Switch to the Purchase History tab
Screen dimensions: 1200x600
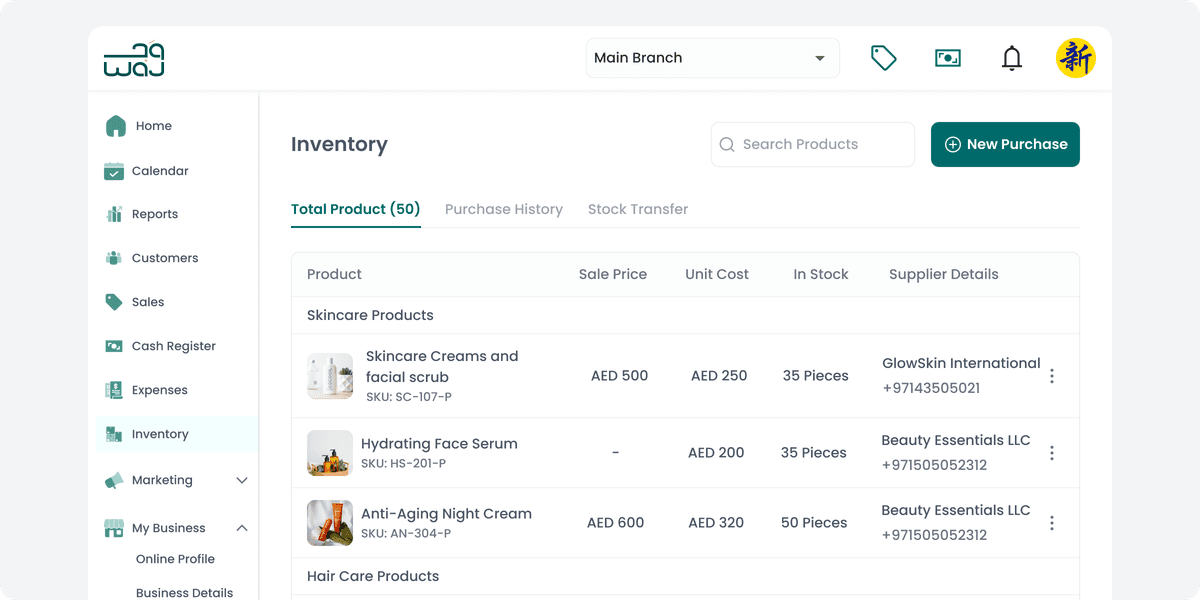tap(503, 209)
